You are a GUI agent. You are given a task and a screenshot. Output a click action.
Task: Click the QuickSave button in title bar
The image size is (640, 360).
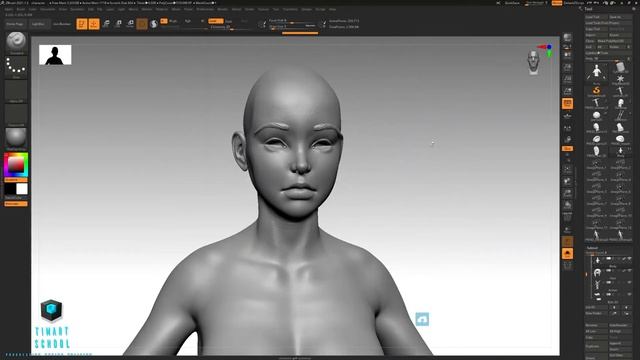click(x=512, y=3)
